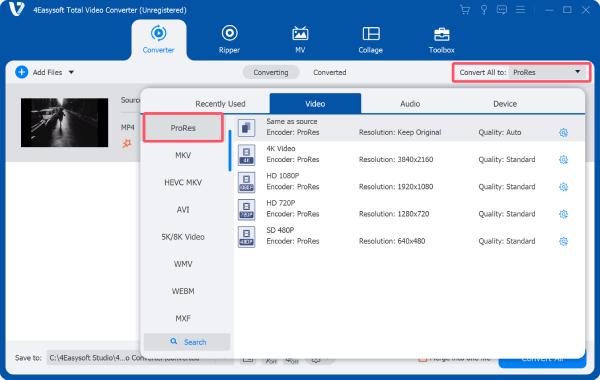Select the 4K Video preset icon

(x=246, y=155)
